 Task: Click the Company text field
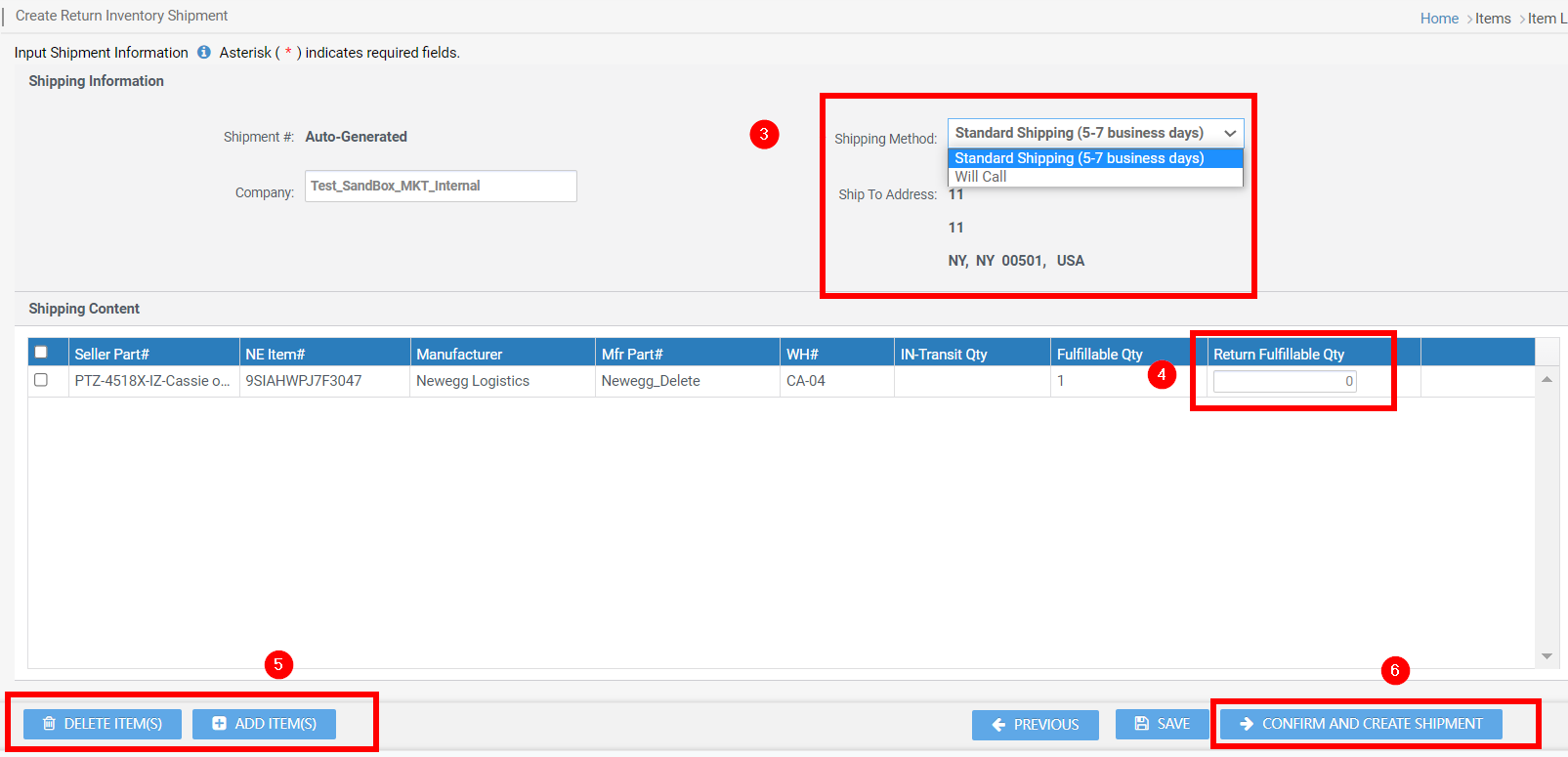(441, 187)
